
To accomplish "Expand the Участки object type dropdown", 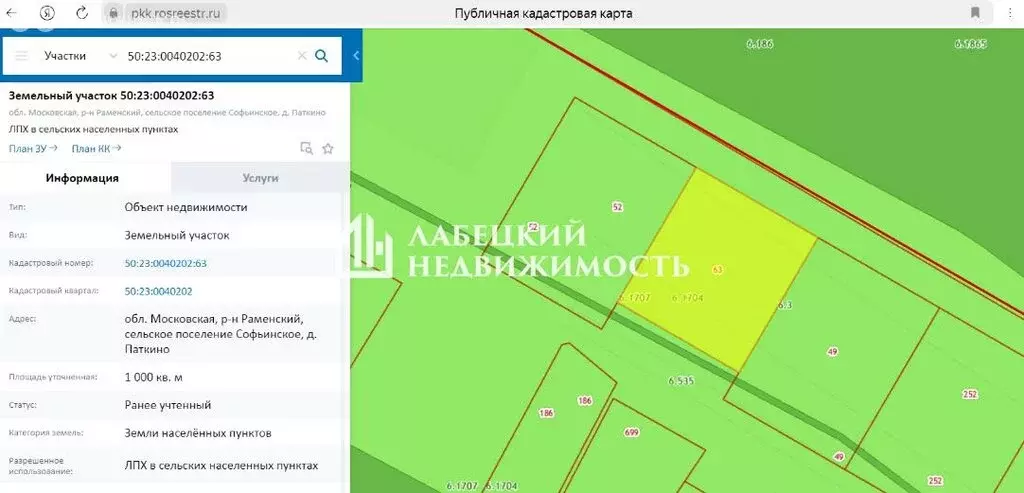I will 81,56.
